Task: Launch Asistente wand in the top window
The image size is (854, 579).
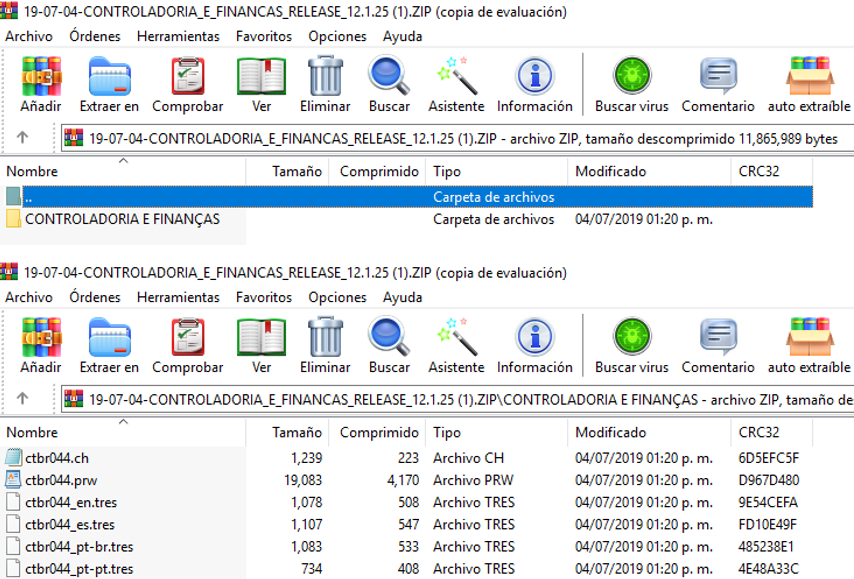Action: (456, 77)
